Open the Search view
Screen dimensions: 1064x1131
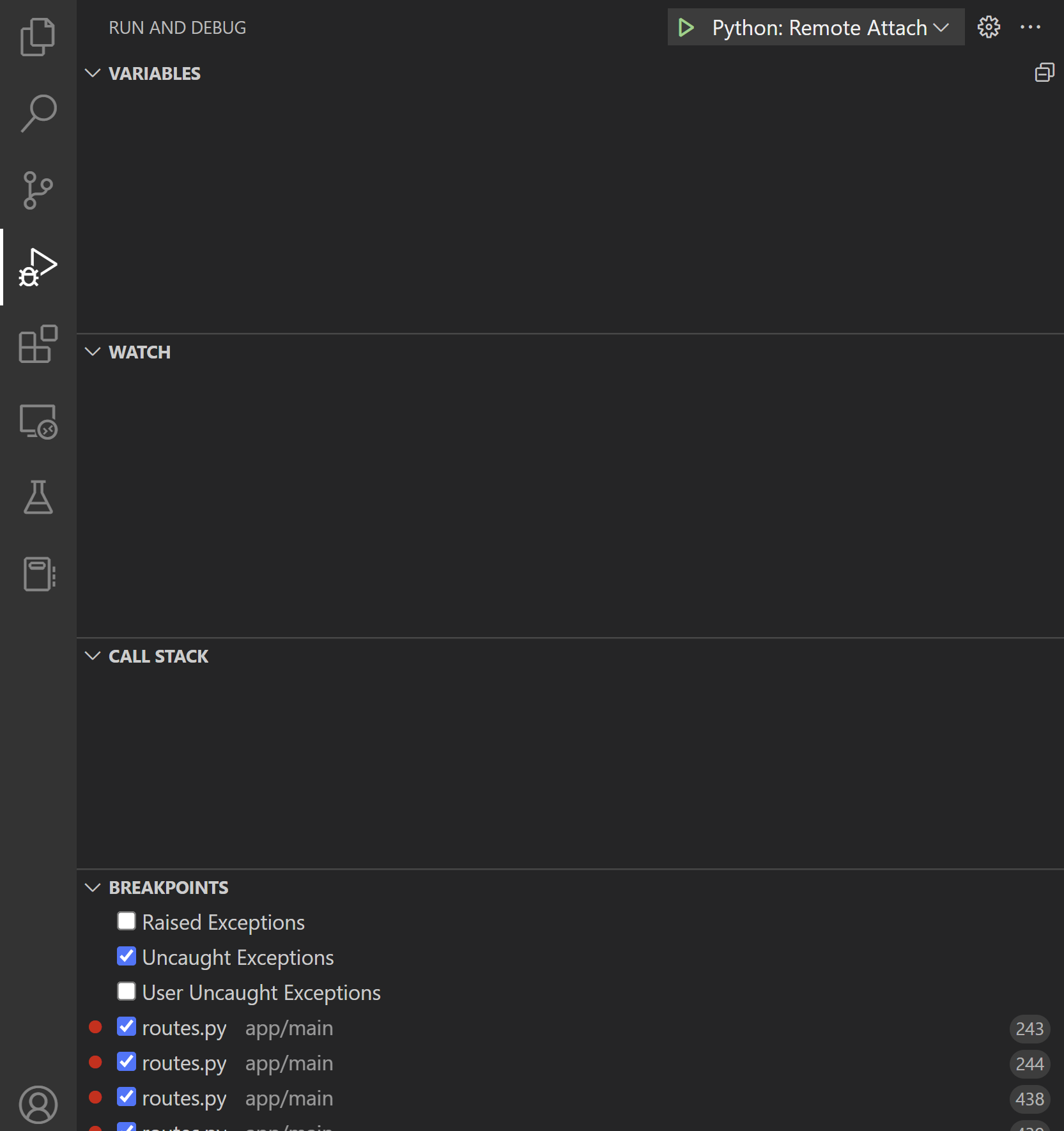pyautogui.click(x=38, y=114)
